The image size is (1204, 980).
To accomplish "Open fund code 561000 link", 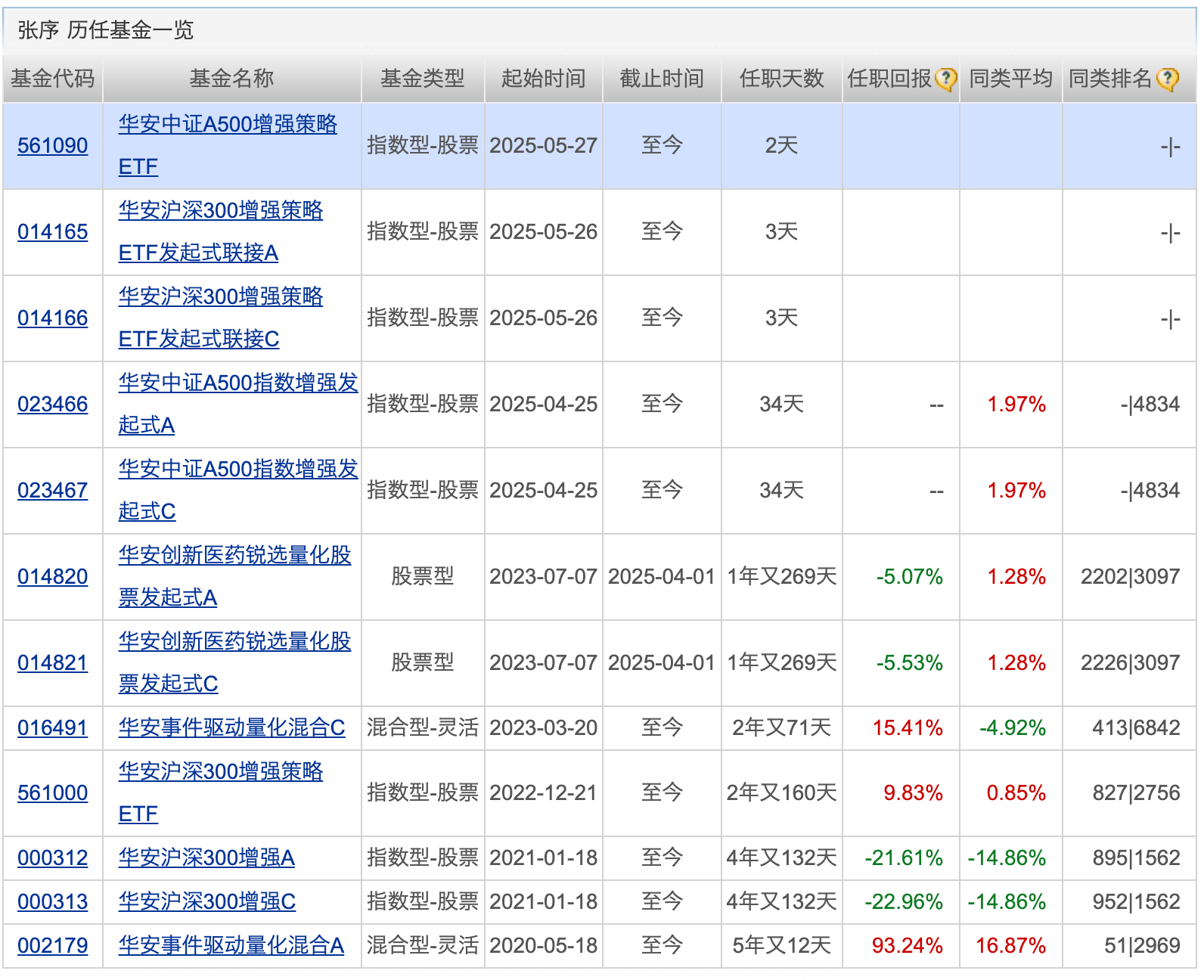I will point(53,793).
